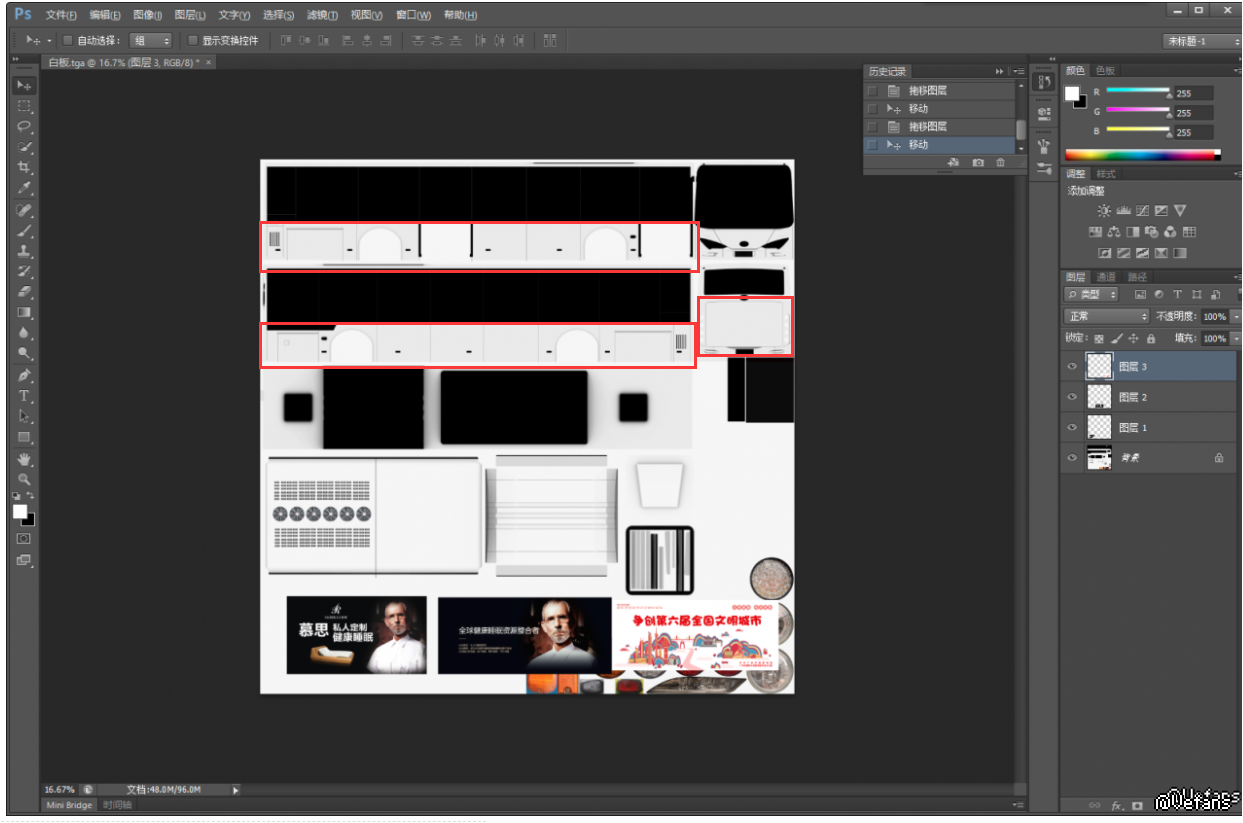Activate the Hand tool
The height and width of the screenshot is (823, 1243).
point(25,459)
